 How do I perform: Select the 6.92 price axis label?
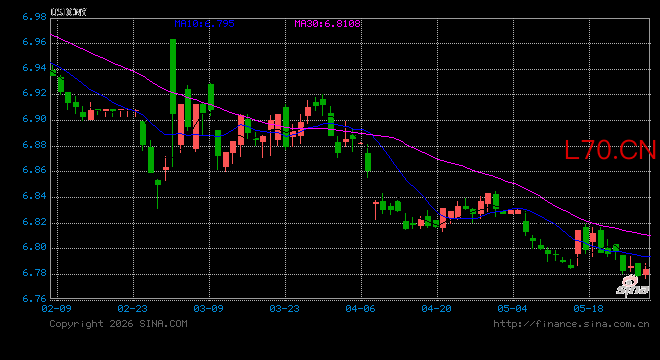tap(34, 93)
